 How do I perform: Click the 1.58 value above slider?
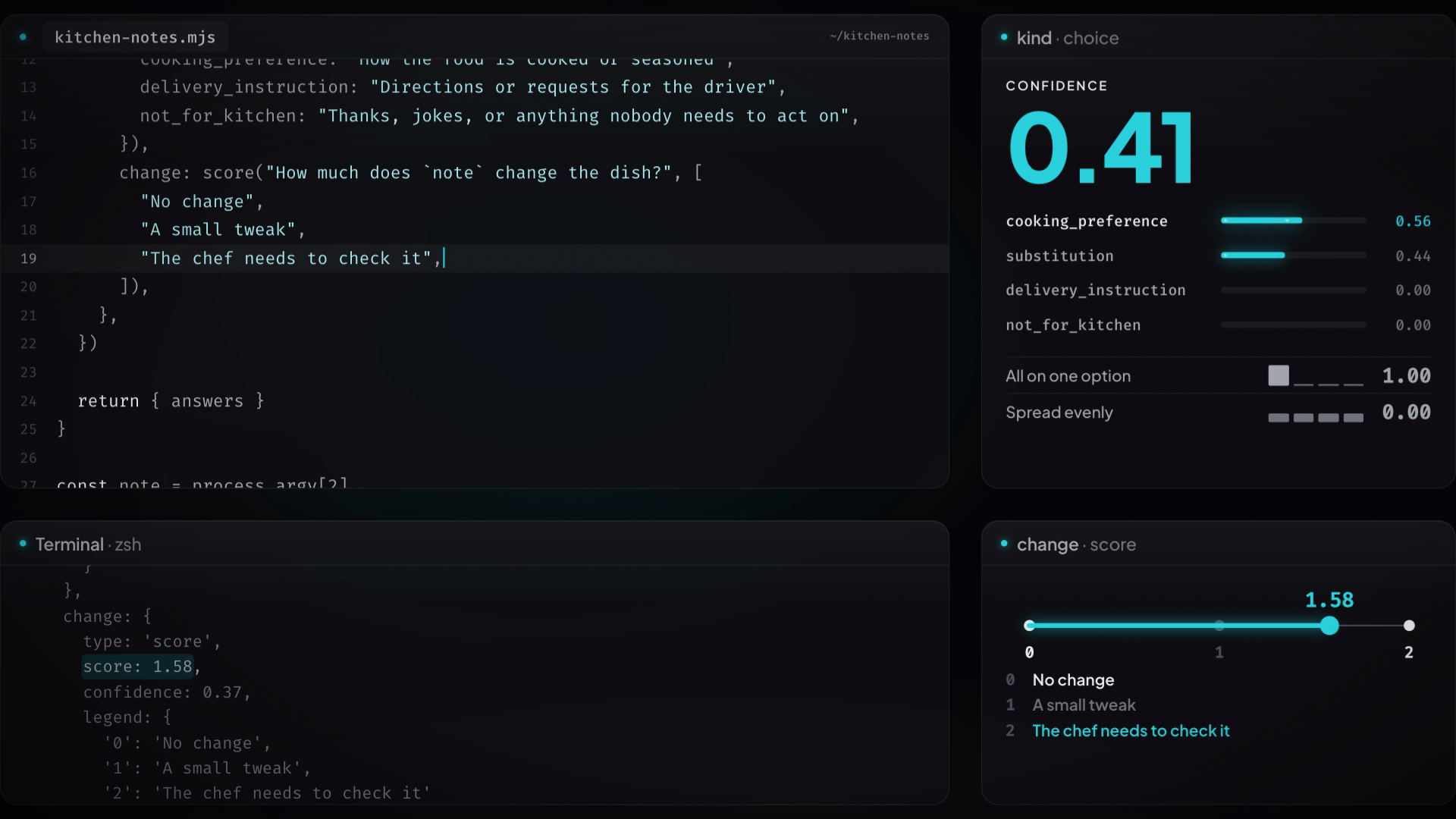[1329, 600]
